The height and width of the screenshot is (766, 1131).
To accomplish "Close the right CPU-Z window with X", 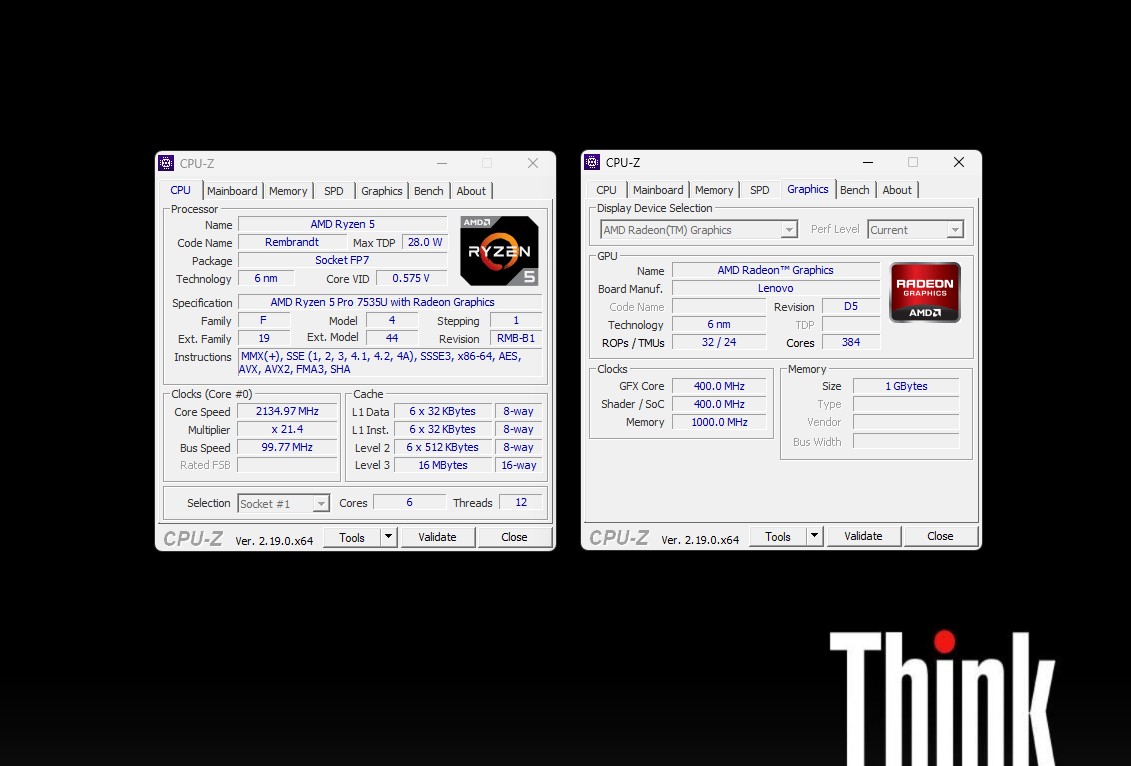I will pos(958,162).
